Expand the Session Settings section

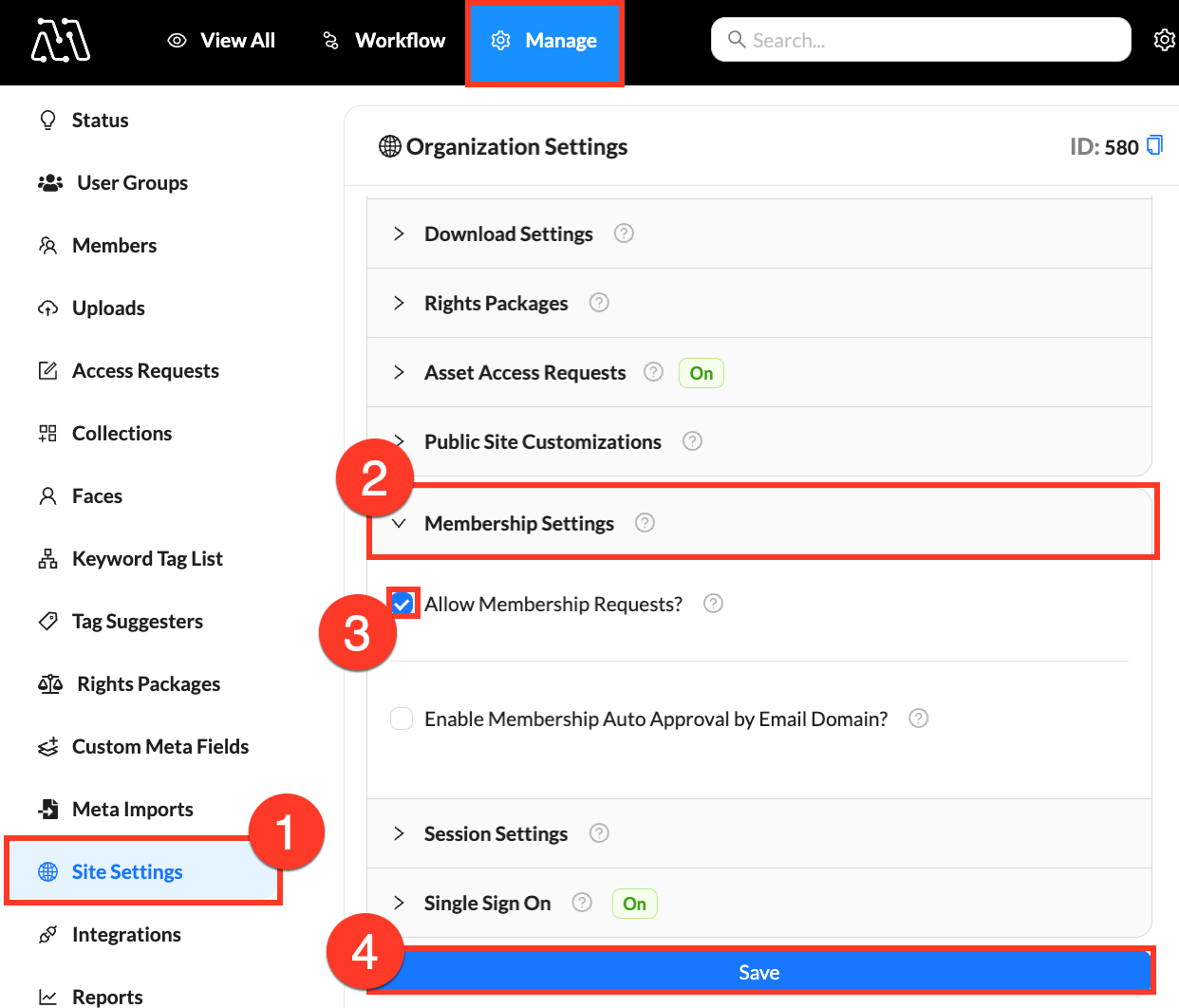coord(496,834)
